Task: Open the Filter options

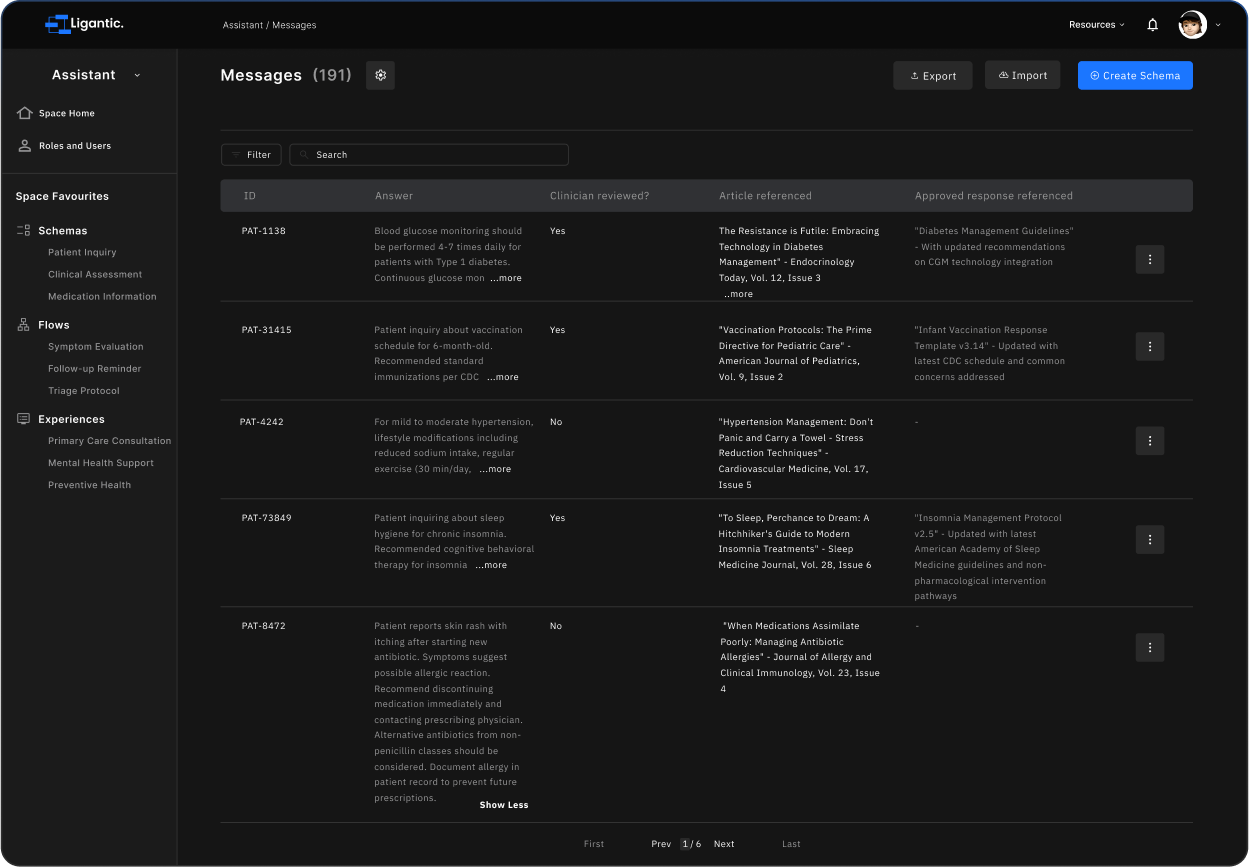Action: pos(251,154)
